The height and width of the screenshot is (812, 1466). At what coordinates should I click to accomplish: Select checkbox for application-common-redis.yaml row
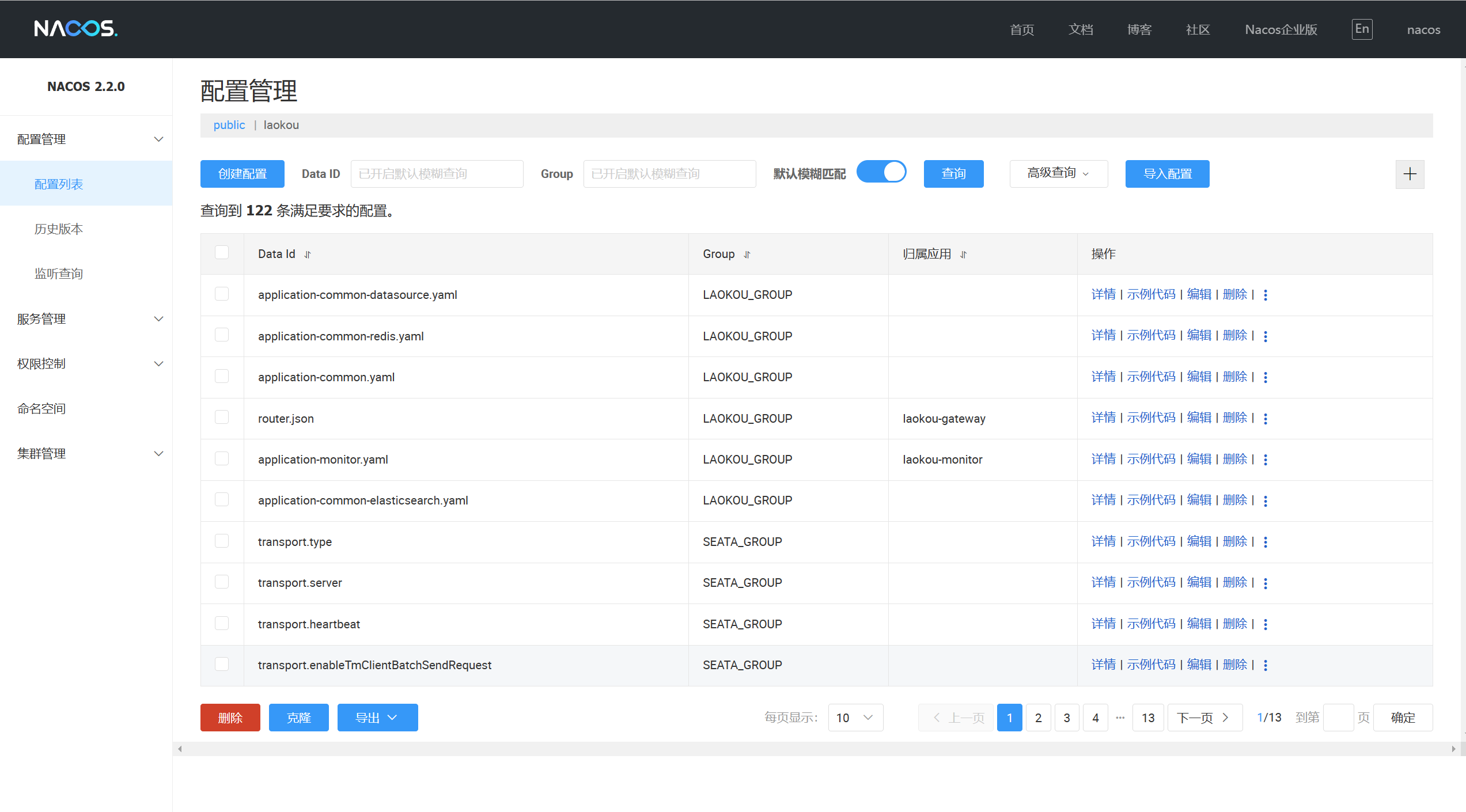(x=222, y=335)
